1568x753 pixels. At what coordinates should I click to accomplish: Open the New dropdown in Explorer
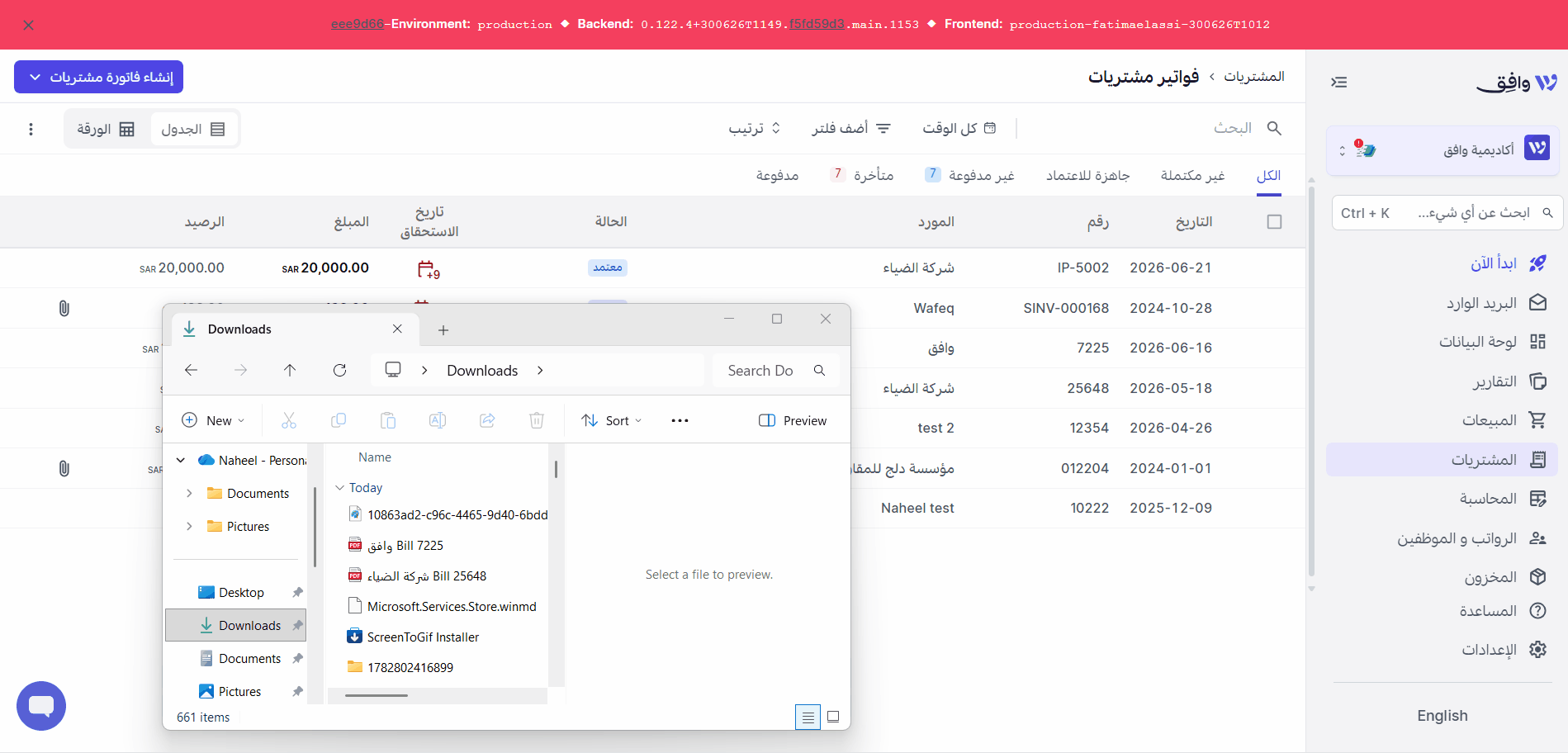click(x=213, y=420)
